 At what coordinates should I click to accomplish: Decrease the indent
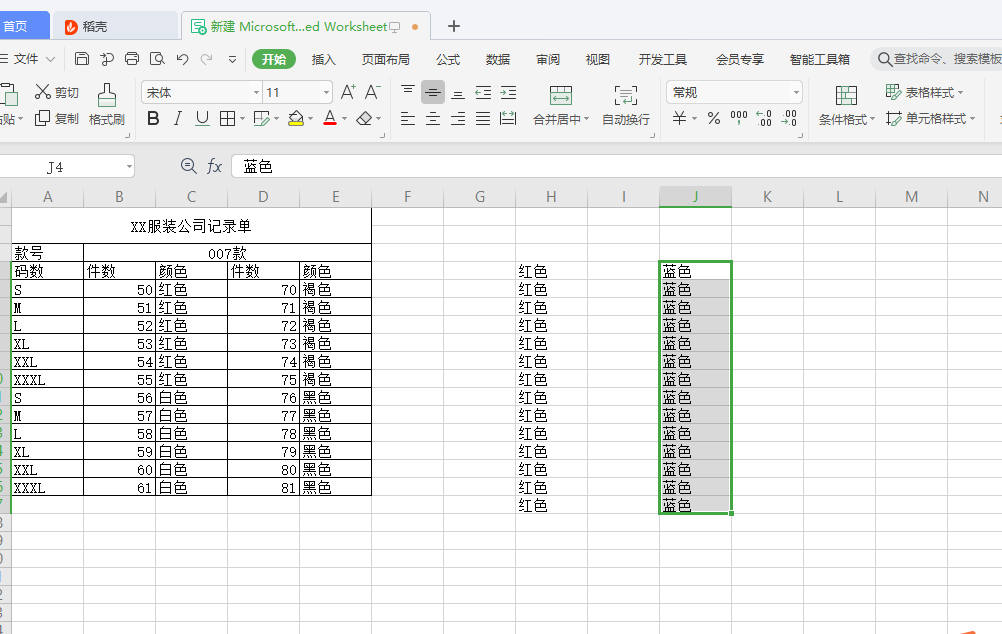tap(483, 92)
